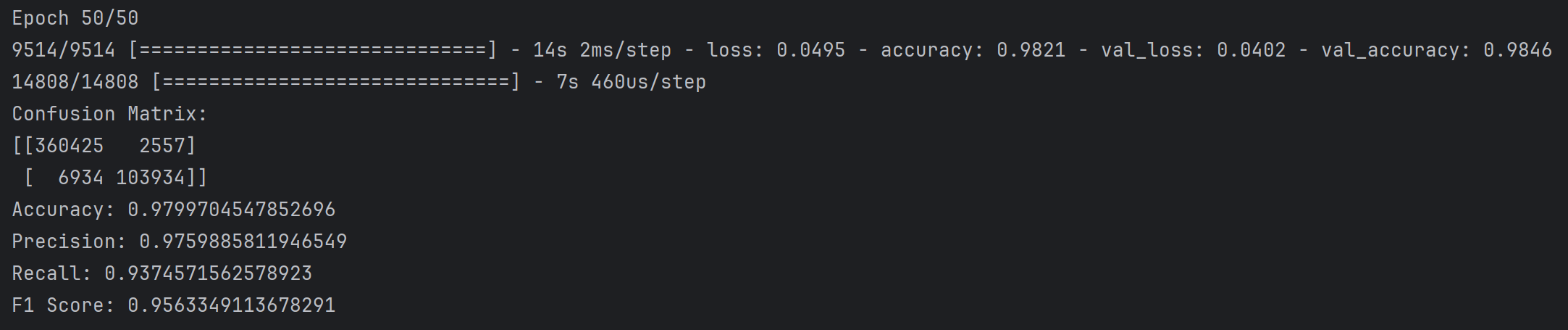Screen dimensions: 1568x330
Task: Click the training progress bar for 9514 steps
Action: tap(312, 50)
